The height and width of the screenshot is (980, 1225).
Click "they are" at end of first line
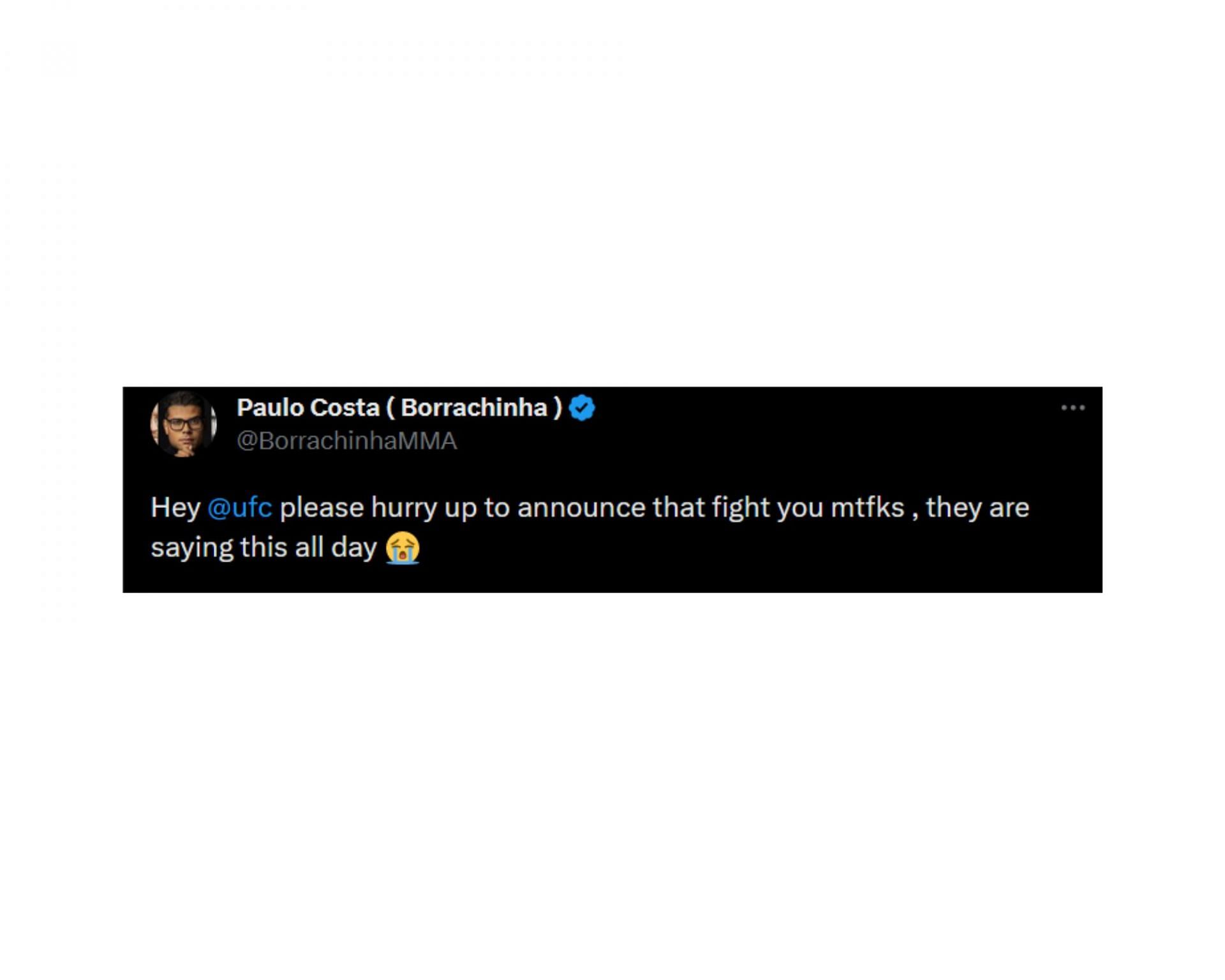click(977, 508)
